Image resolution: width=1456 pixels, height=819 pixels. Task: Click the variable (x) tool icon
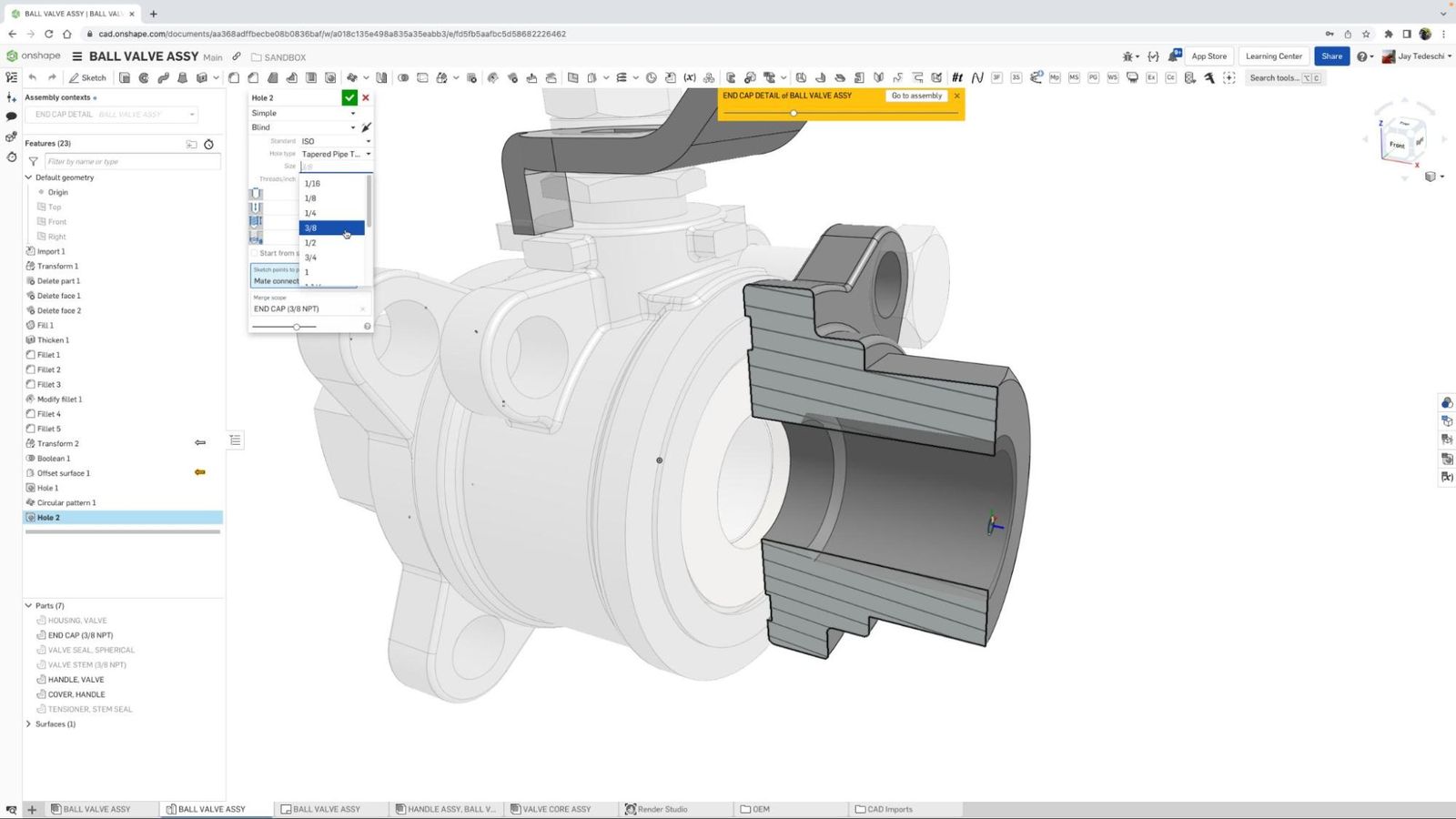click(690, 78)
